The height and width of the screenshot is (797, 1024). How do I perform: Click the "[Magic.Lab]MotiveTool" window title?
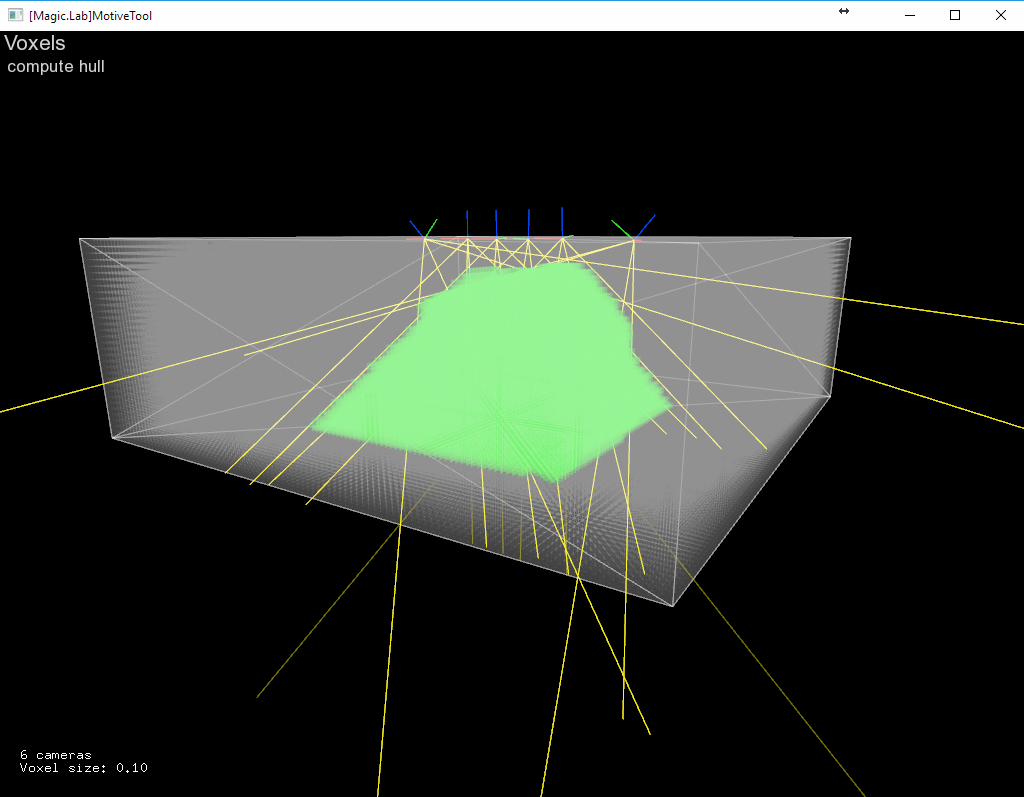(90, 16)
